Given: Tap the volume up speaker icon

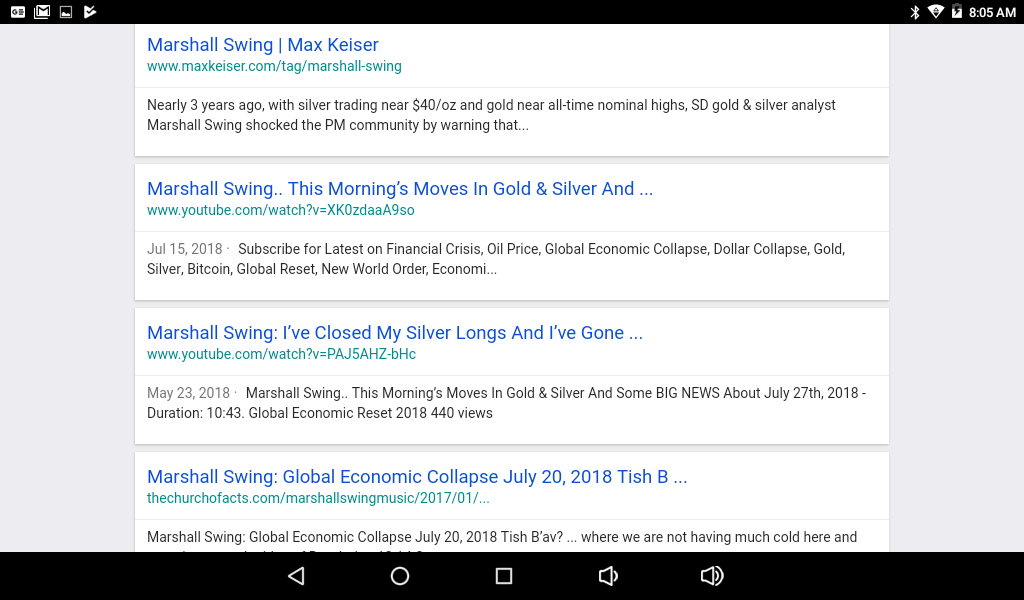Looking at the screenshot, I should (712, 576).
